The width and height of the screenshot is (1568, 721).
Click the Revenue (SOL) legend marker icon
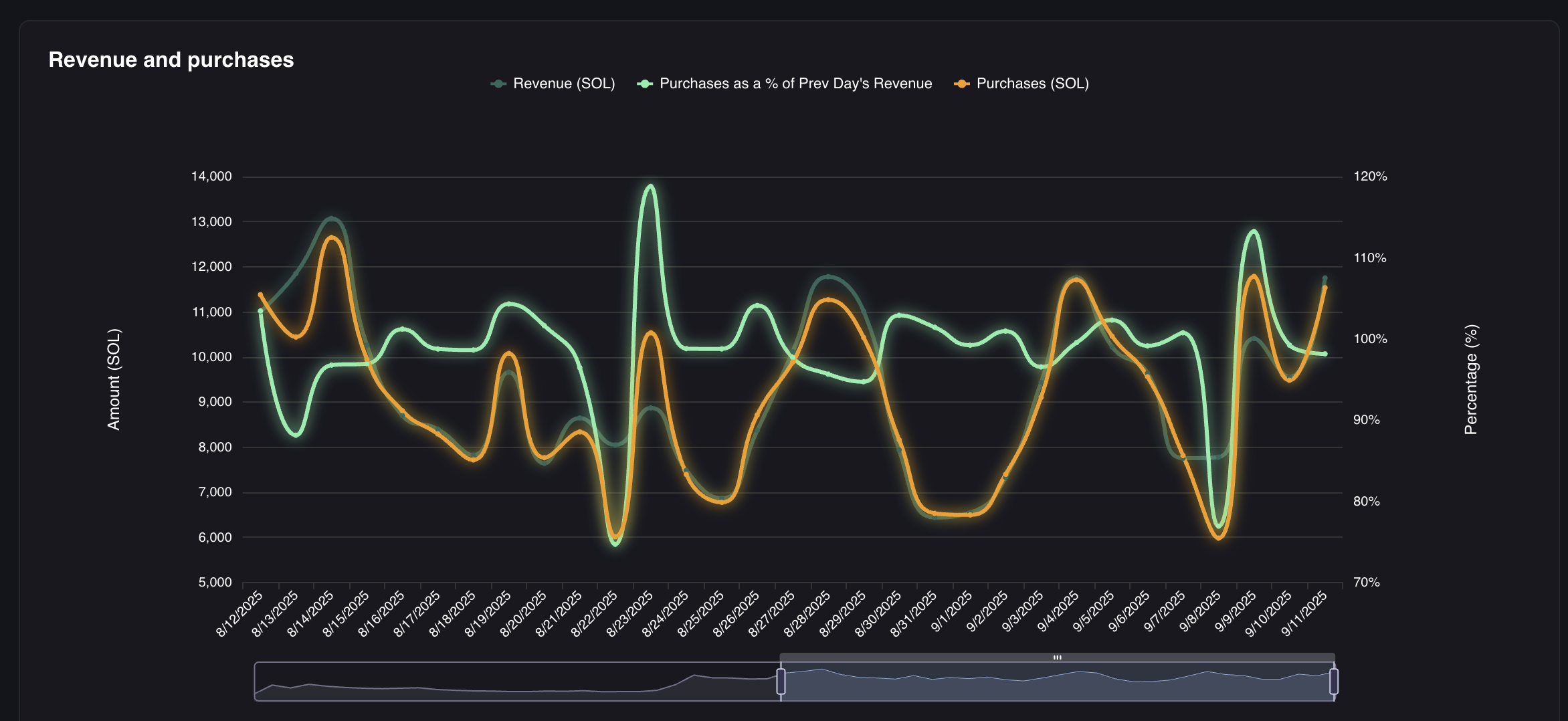(498, 84)
